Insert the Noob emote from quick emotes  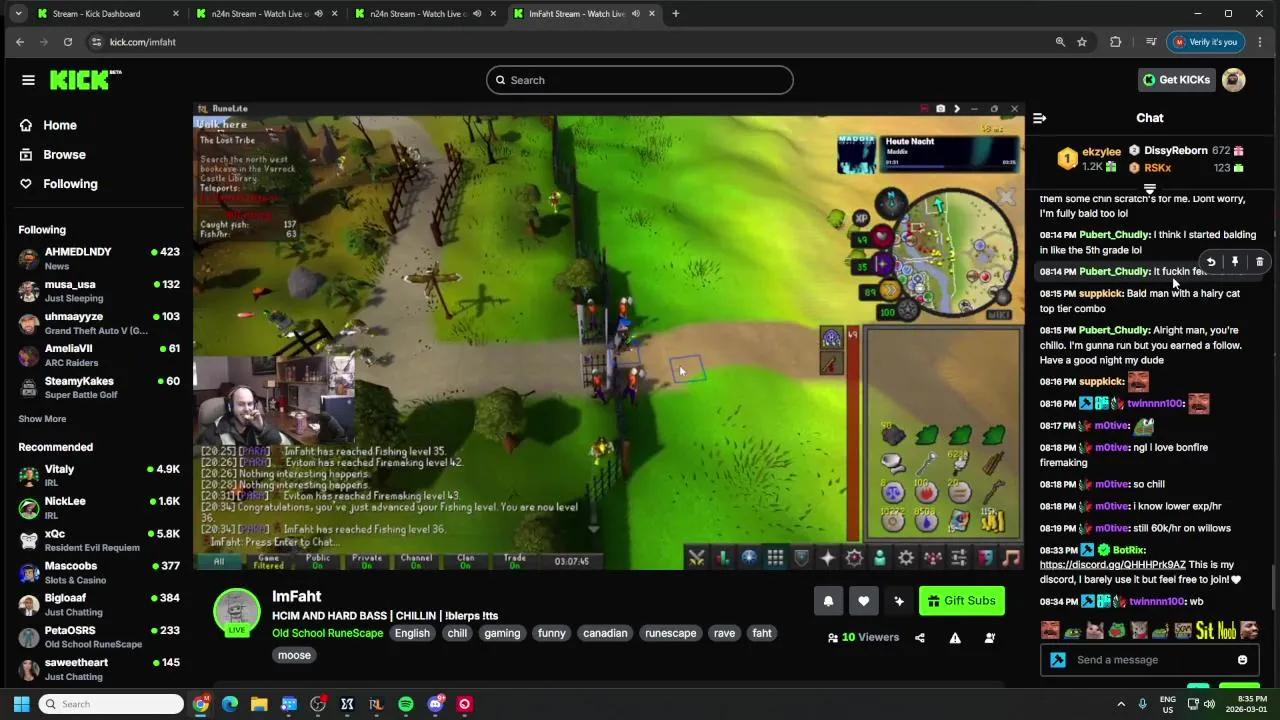1226,630
